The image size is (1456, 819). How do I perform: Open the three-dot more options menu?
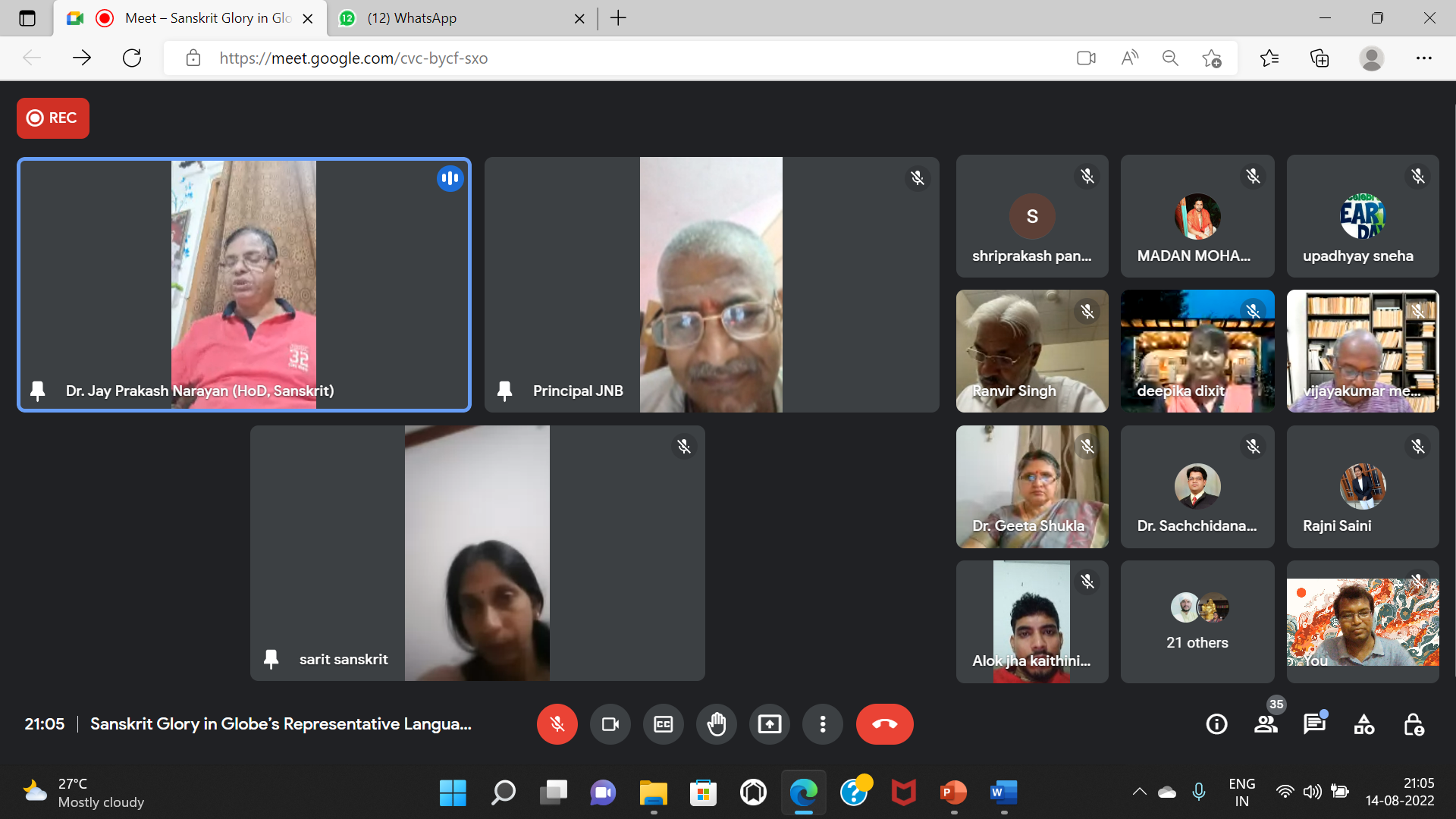tap(822, 724)
